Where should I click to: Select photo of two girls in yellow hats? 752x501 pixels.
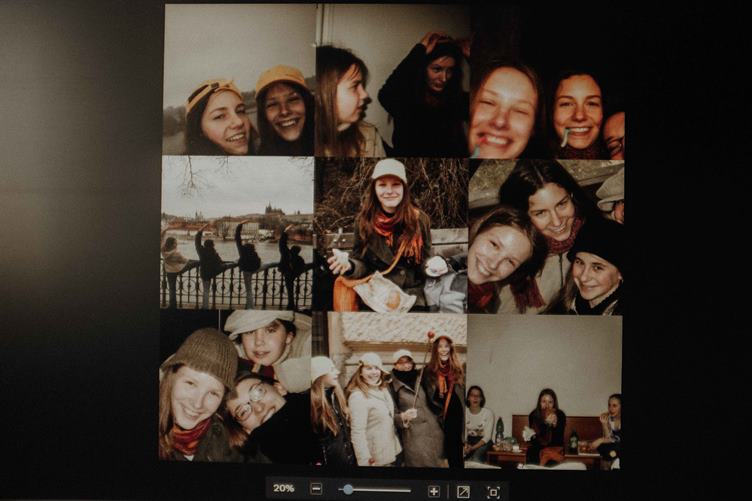239,80
